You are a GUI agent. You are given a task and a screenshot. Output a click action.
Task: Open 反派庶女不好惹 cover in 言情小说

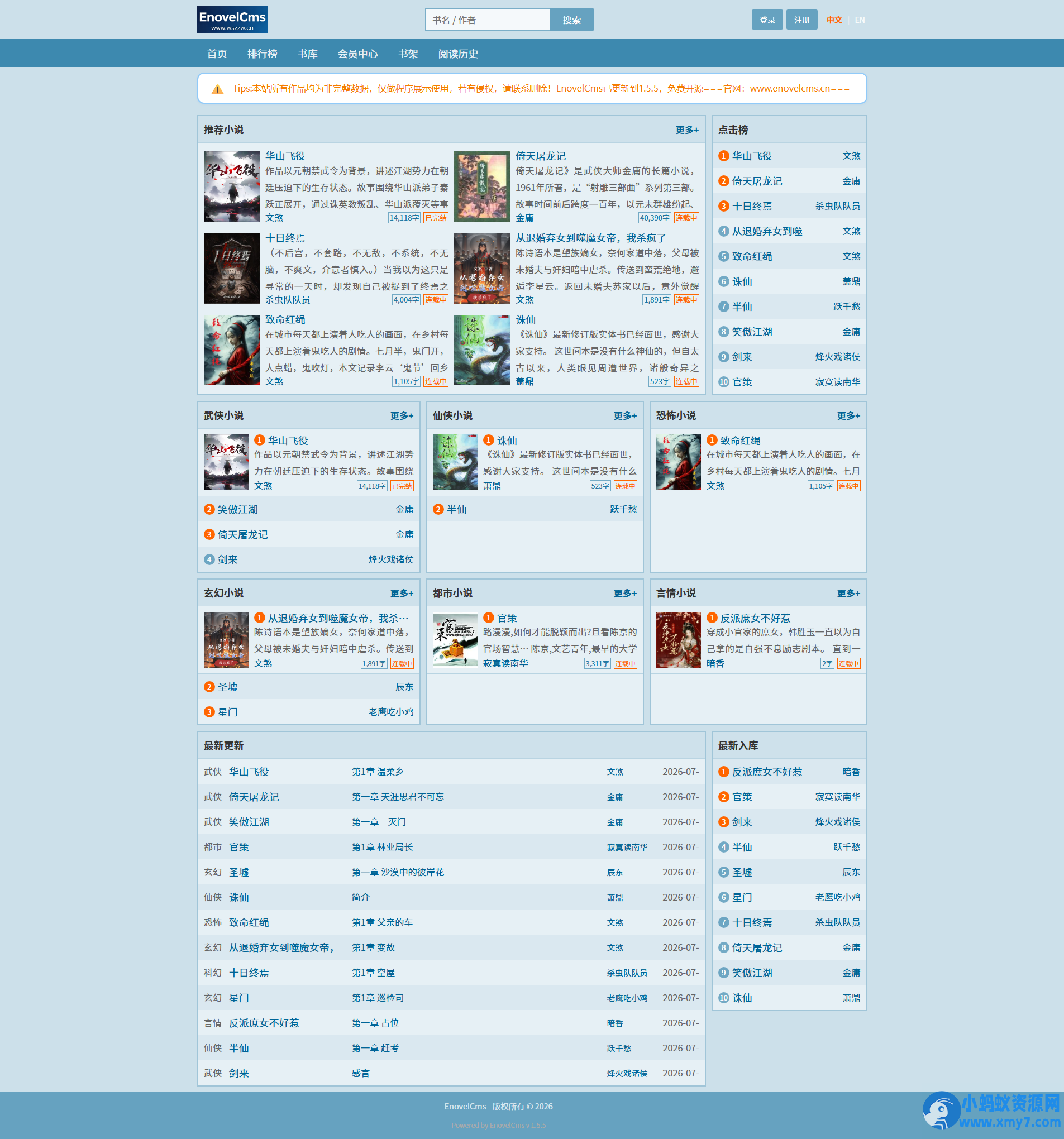coord(678,639)
